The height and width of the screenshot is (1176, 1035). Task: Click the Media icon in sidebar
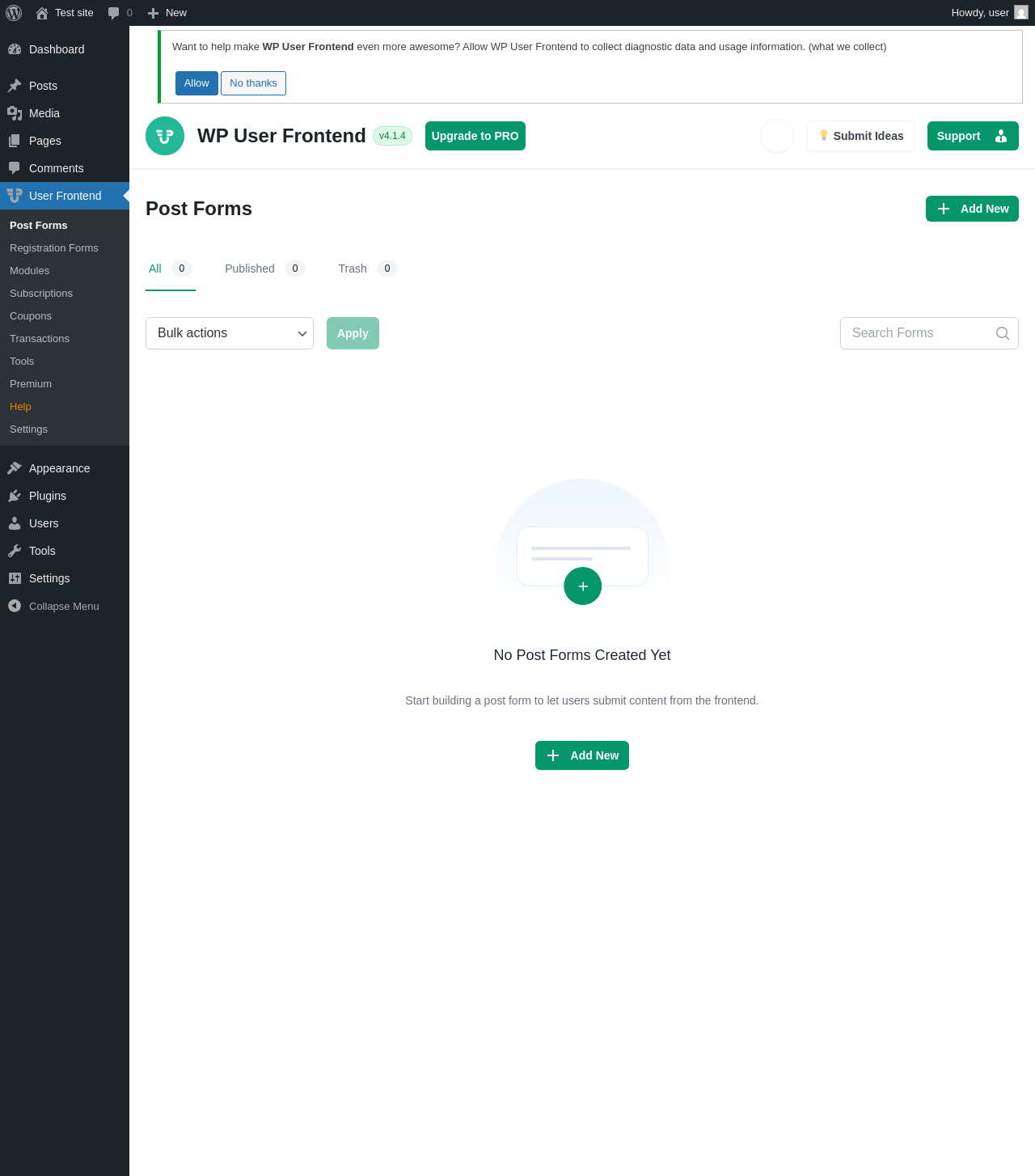[x=15, y=113]
